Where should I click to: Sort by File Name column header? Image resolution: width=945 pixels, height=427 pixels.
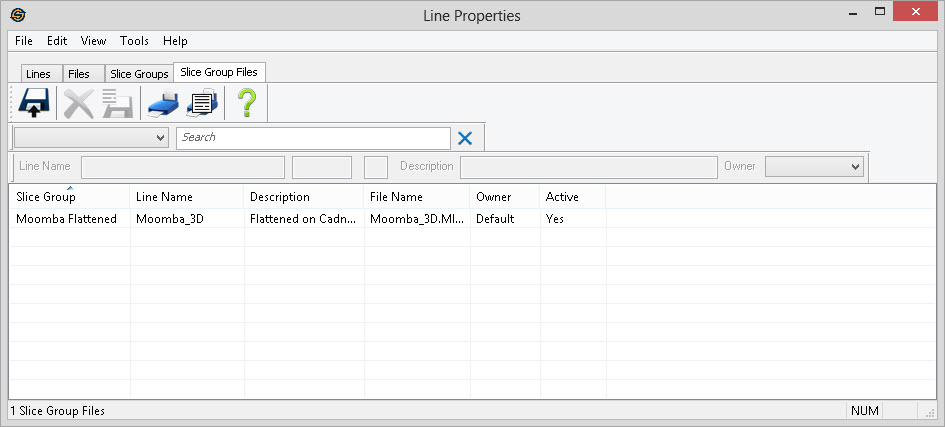pos(396,197)
